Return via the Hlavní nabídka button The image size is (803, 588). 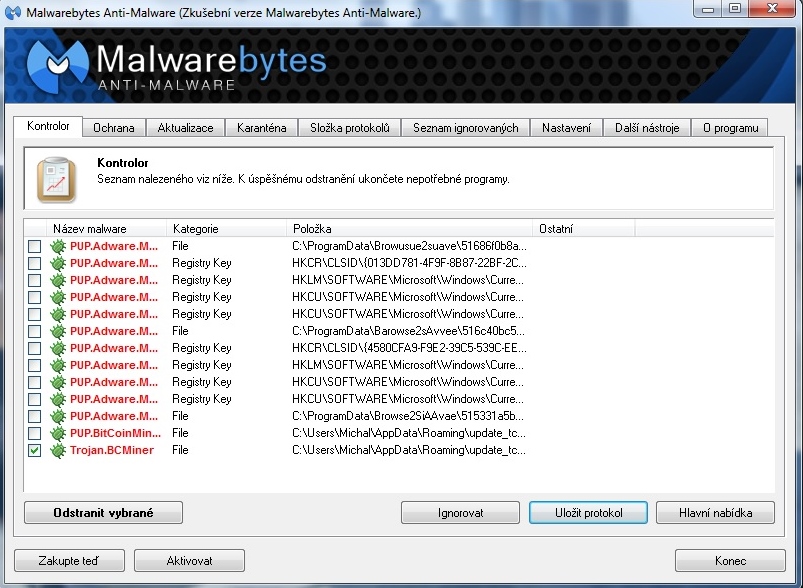tap(715, 513)
